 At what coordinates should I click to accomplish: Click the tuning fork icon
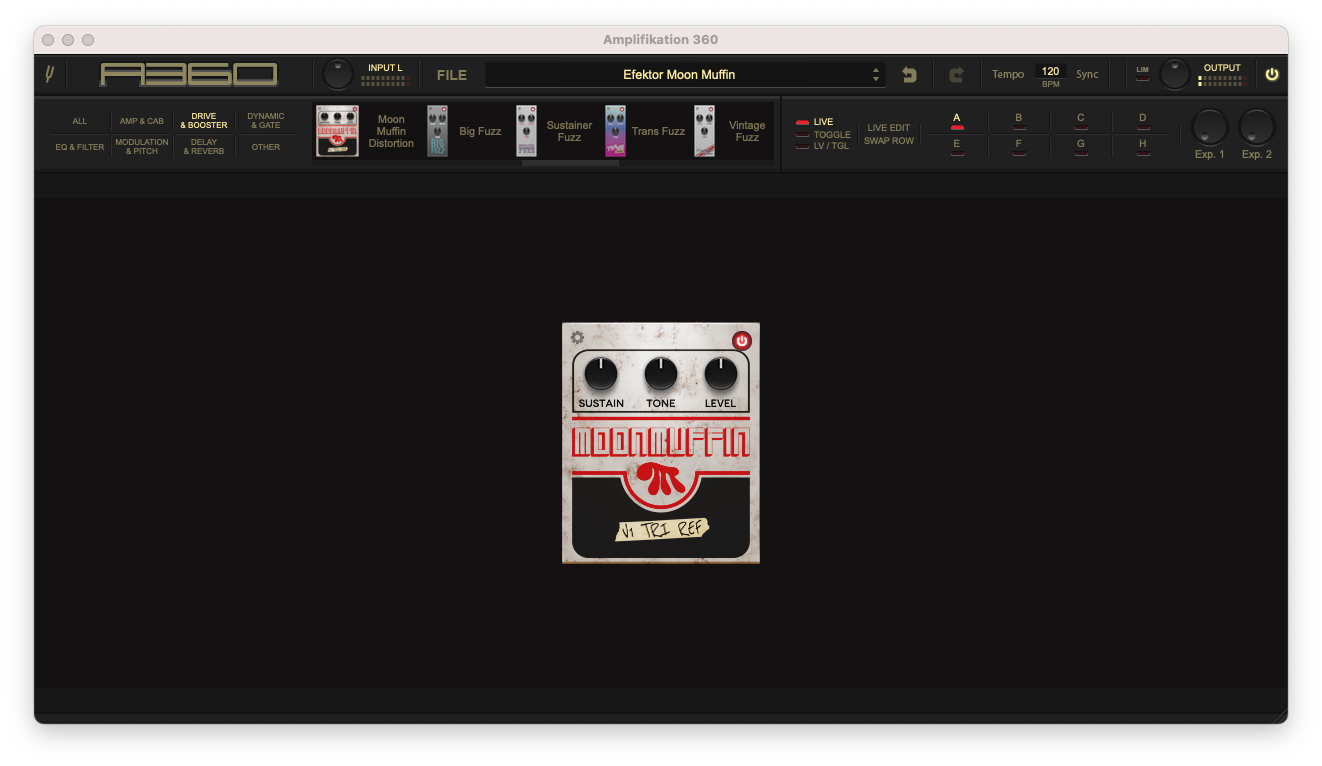[x=49, y=74]
